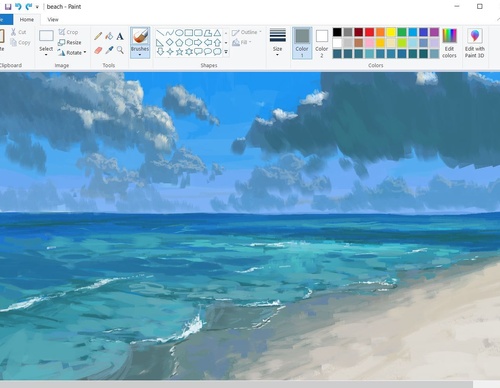The width and height of the screenshot is (500, 388).
Task: Choose the Curve shape
Action: (x=170, y=33)
